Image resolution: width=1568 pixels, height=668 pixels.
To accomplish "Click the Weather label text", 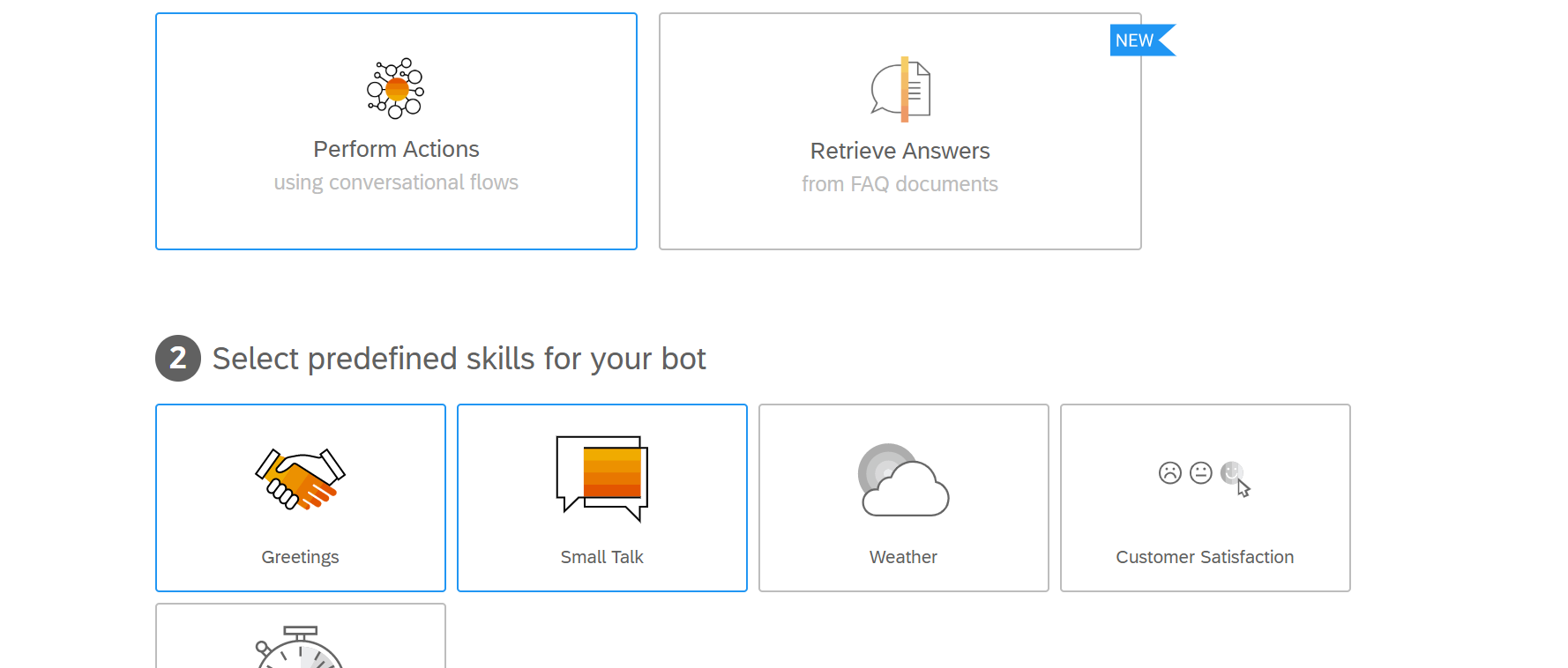I will [902, 556].
